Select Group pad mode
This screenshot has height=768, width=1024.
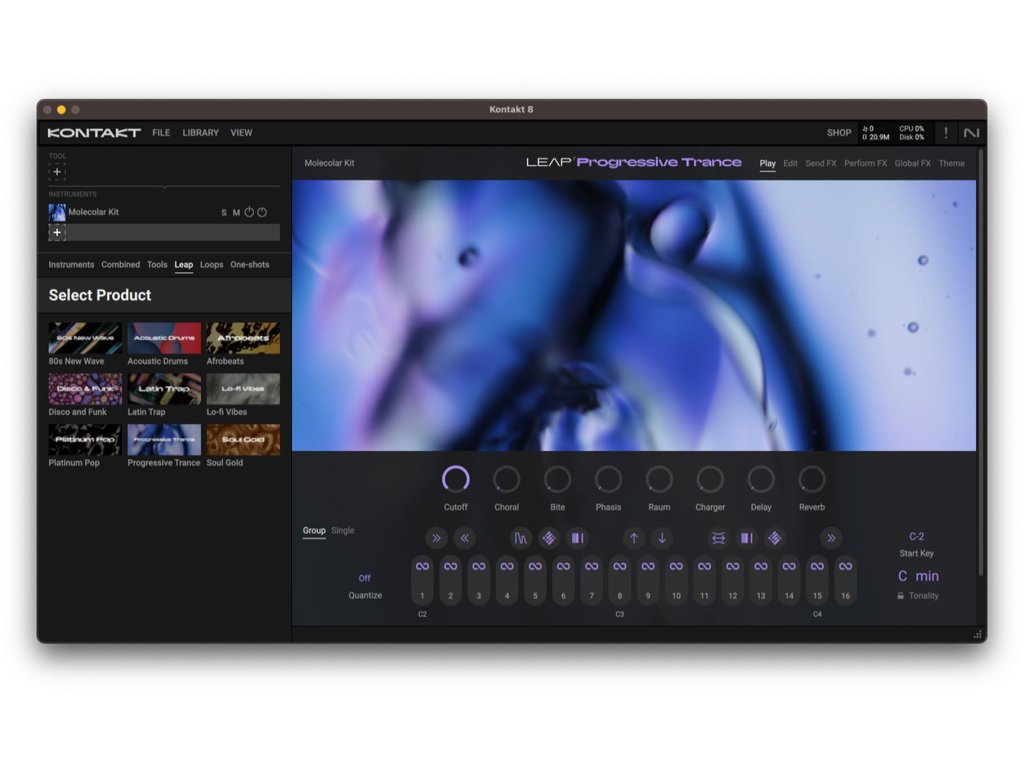pyautogui.click(x=314, y=530)
